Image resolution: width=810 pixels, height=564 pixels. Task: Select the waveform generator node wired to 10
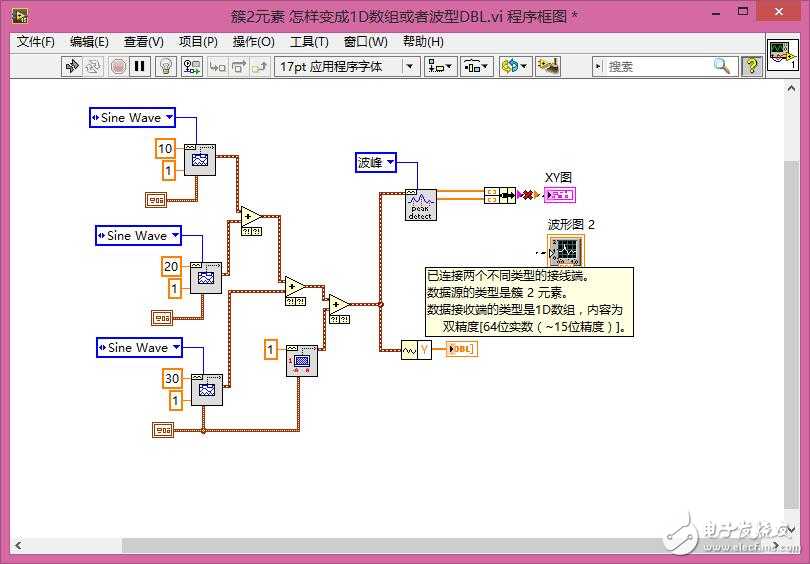(200, 160)
